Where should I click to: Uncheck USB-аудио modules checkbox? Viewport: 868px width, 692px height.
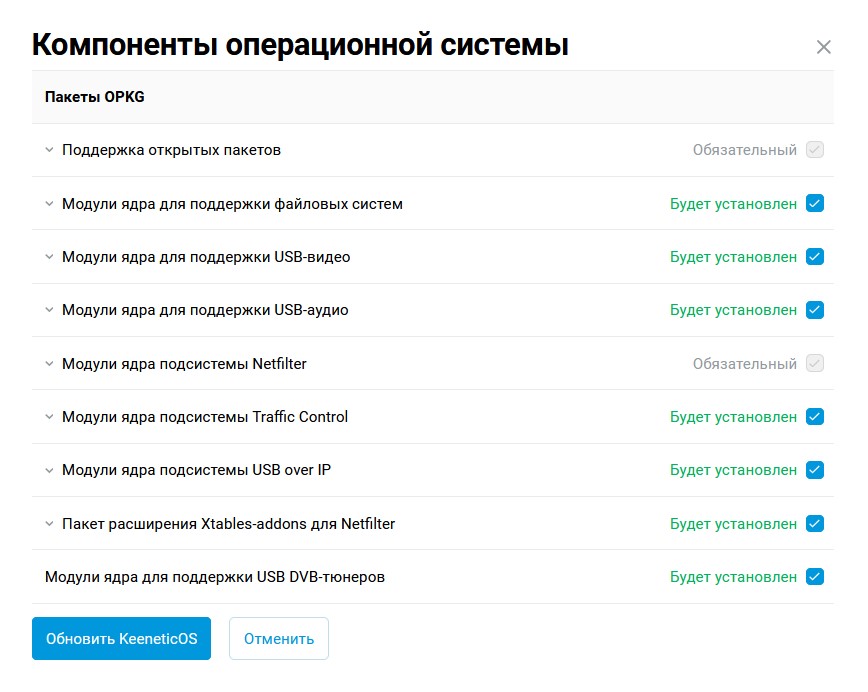(815, 309)
